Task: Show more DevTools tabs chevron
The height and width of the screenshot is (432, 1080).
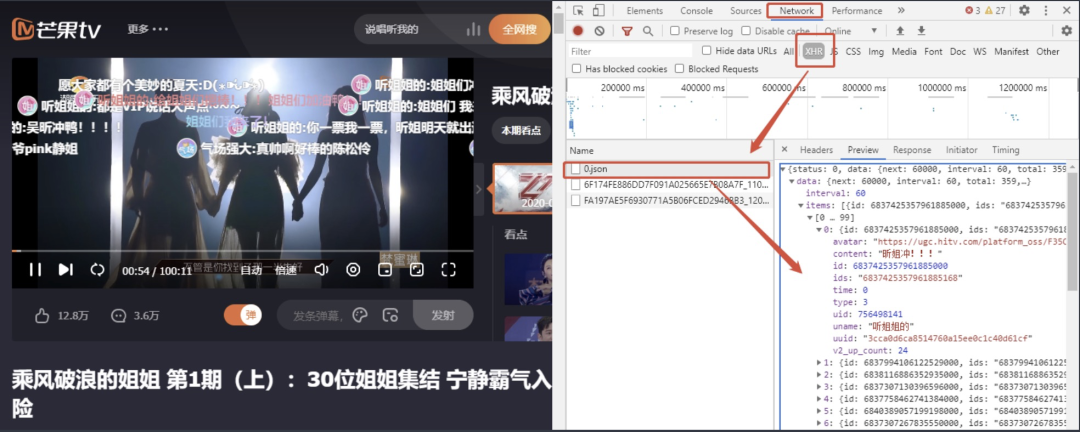Action: (x=901, y=10)
